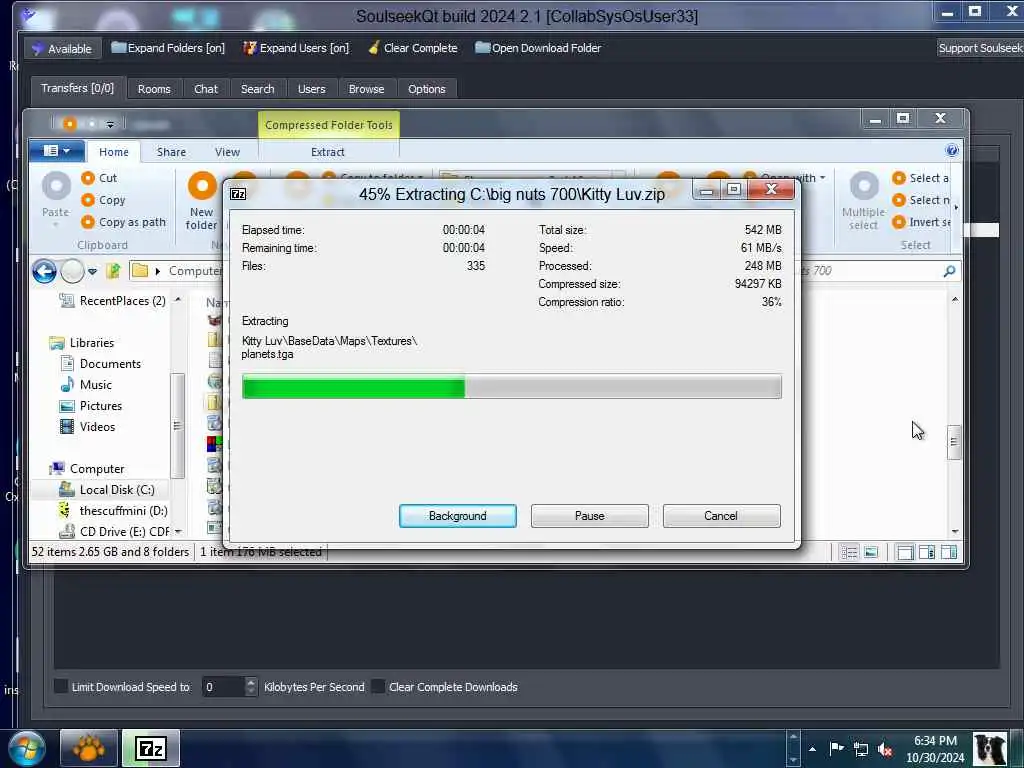1024x768 pixels.
Task: Enable Clear Complete Downloads checkbox
Action: pos(378,686)
